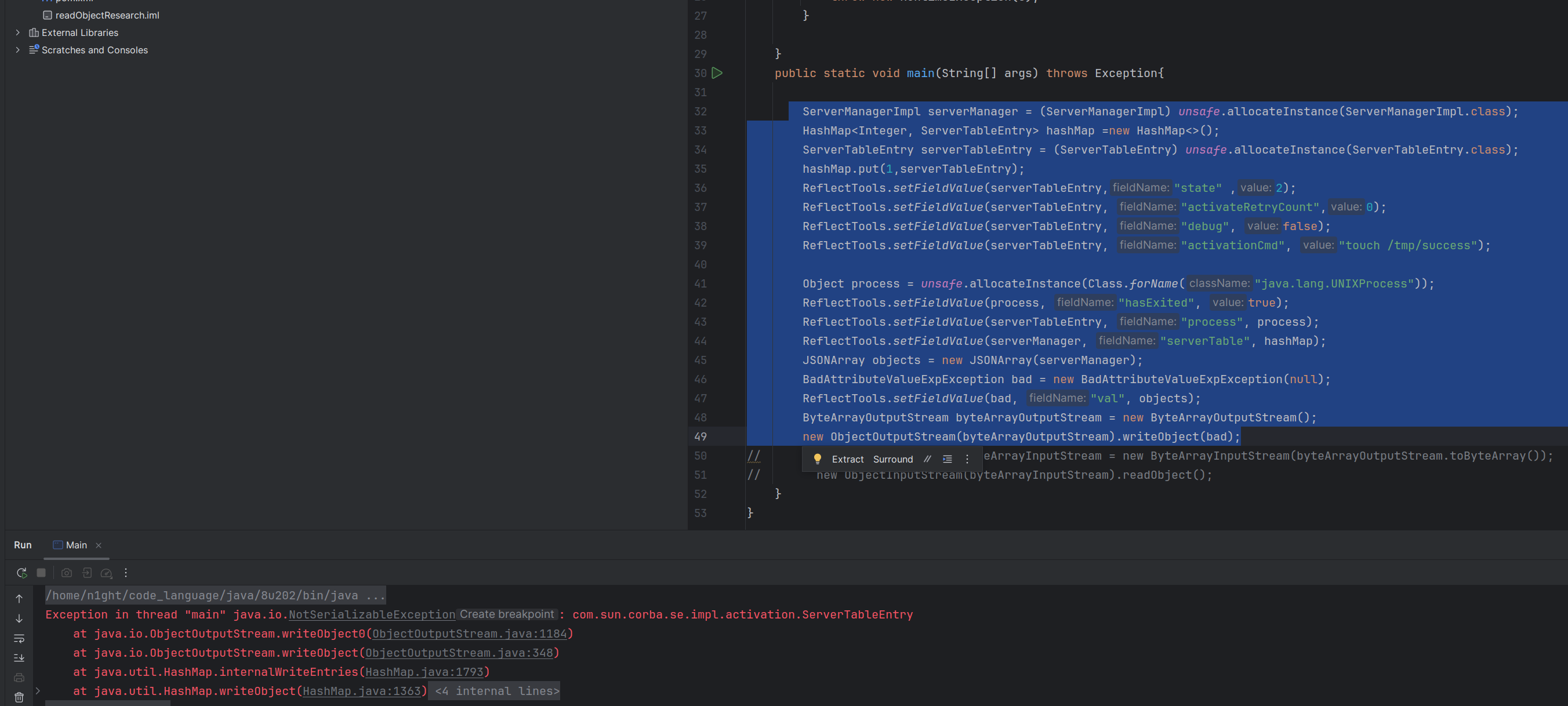Open ObjectOutputStream.java:1184 stack trace link
This screenshot has height=706, width=1568.
coord(469,634)
